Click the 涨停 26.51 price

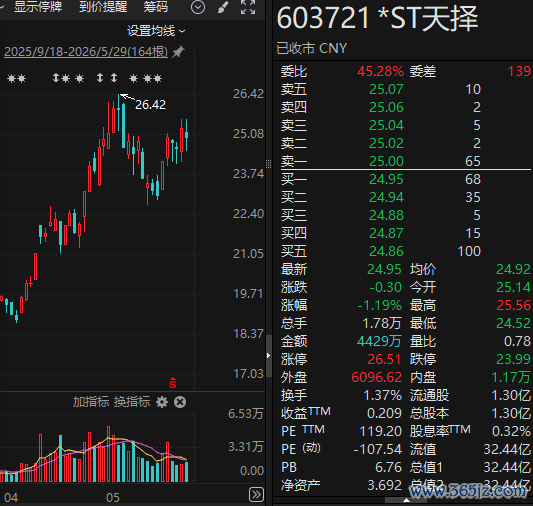pos(384,359)
